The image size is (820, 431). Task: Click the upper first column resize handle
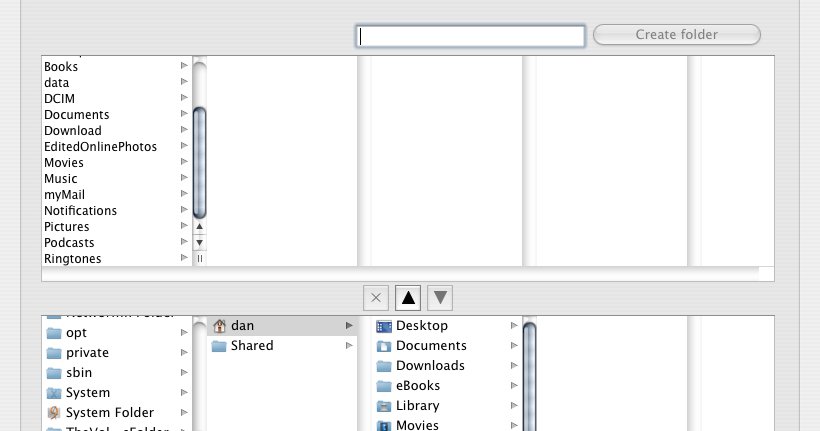[x=199, y=258]
